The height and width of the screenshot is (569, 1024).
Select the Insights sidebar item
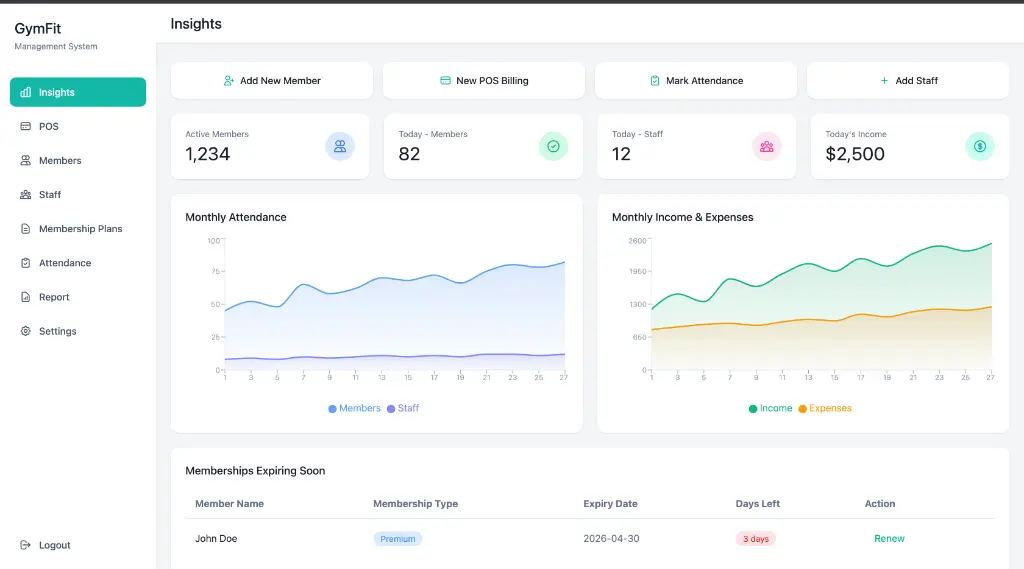(78, 92)
